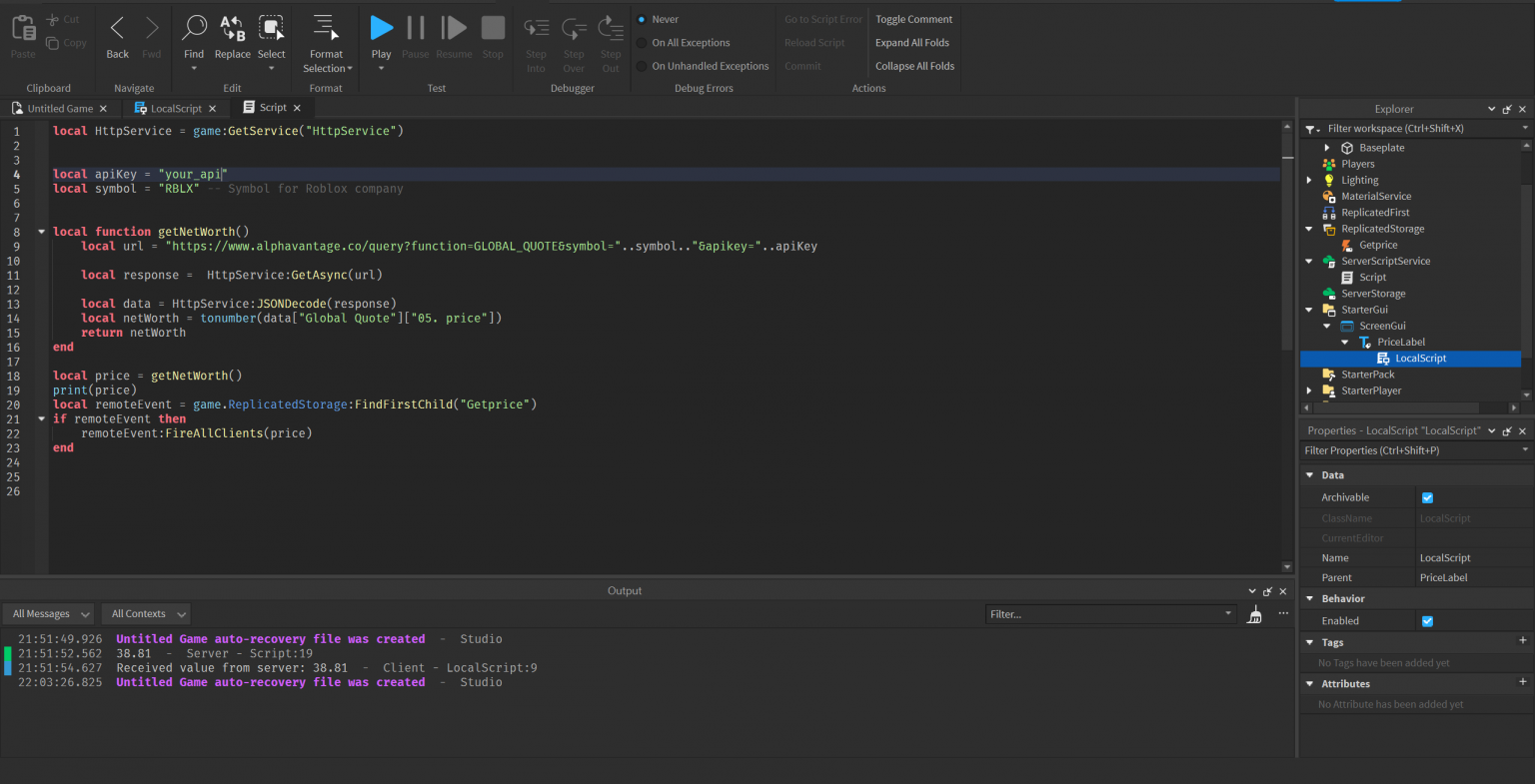Switch to the Untitled Game tab

point(60,108)
